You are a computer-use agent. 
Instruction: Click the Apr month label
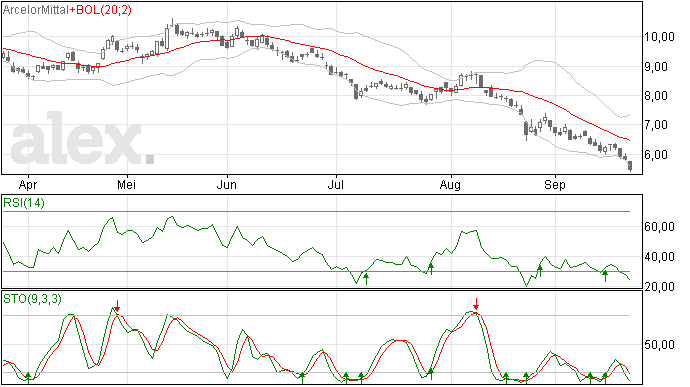pyautogui.click(x=28, y=184)
